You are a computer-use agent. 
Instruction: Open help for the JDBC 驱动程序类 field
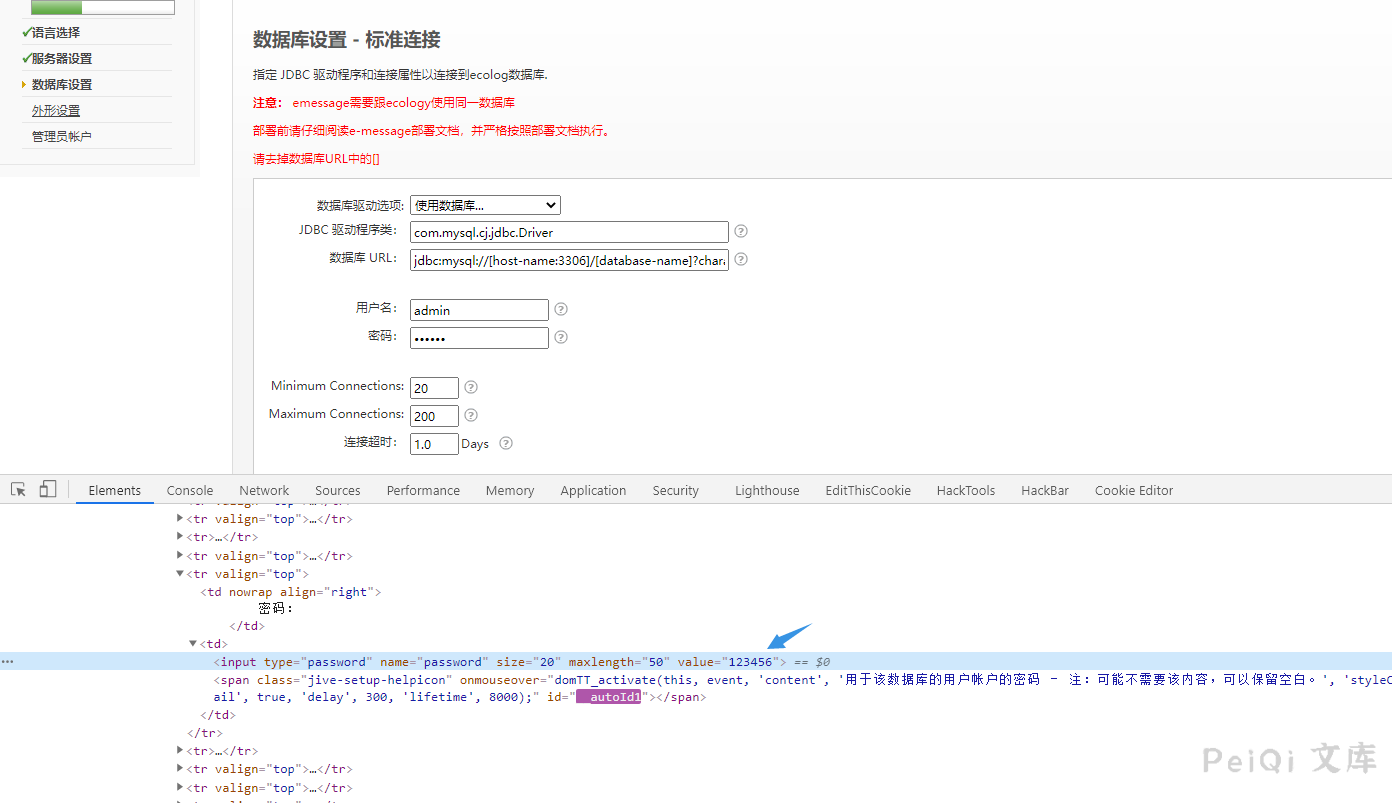coord(740,231)
